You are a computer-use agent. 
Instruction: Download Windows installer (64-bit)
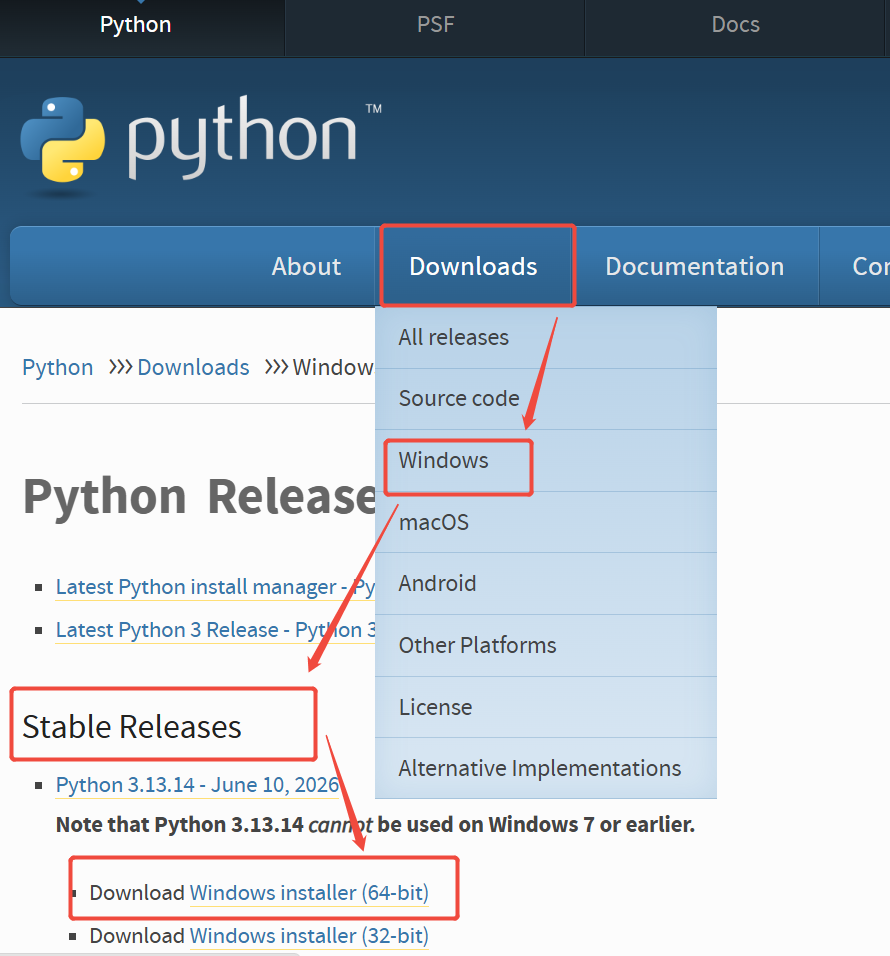[309, 893]
